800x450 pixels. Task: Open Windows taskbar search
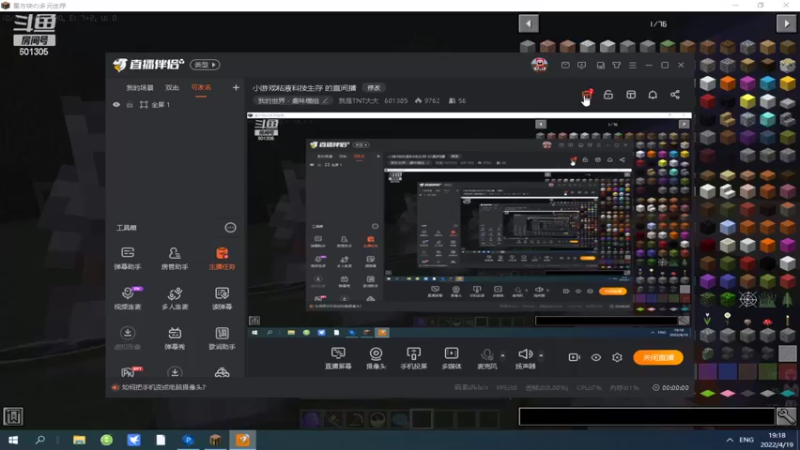tap(40, 440)
